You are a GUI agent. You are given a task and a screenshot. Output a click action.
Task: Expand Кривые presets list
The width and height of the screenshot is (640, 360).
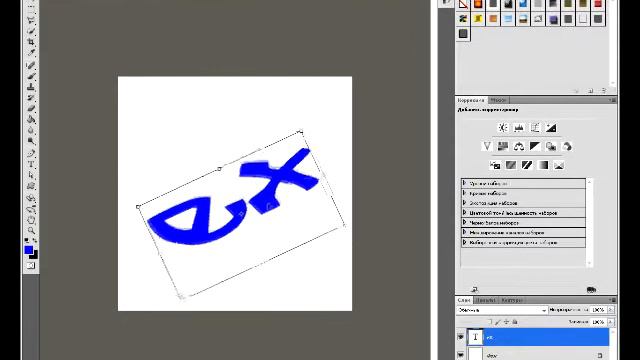(x=464, y=193)
